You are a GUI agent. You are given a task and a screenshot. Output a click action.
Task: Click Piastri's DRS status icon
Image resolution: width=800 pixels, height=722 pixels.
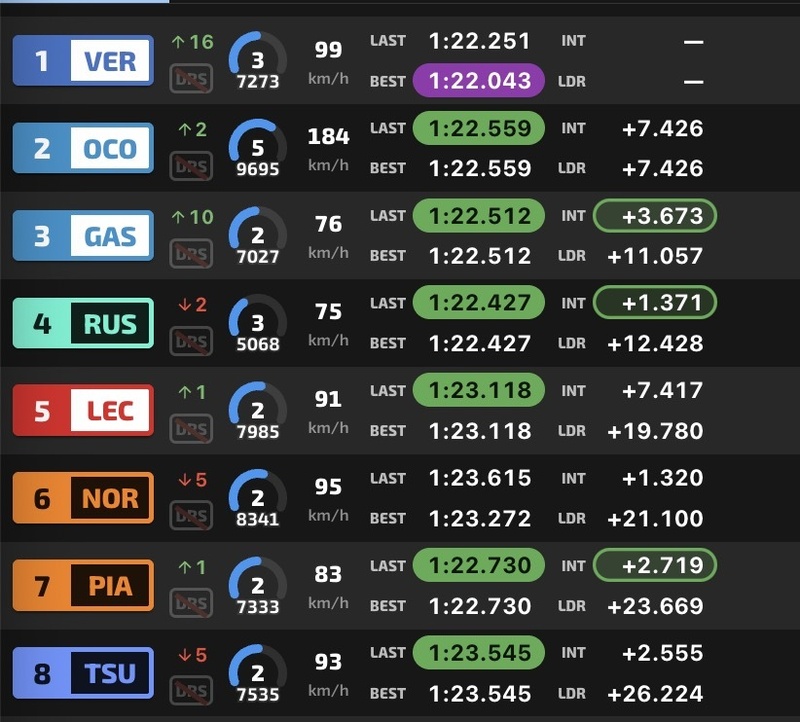tap(191, 604)
